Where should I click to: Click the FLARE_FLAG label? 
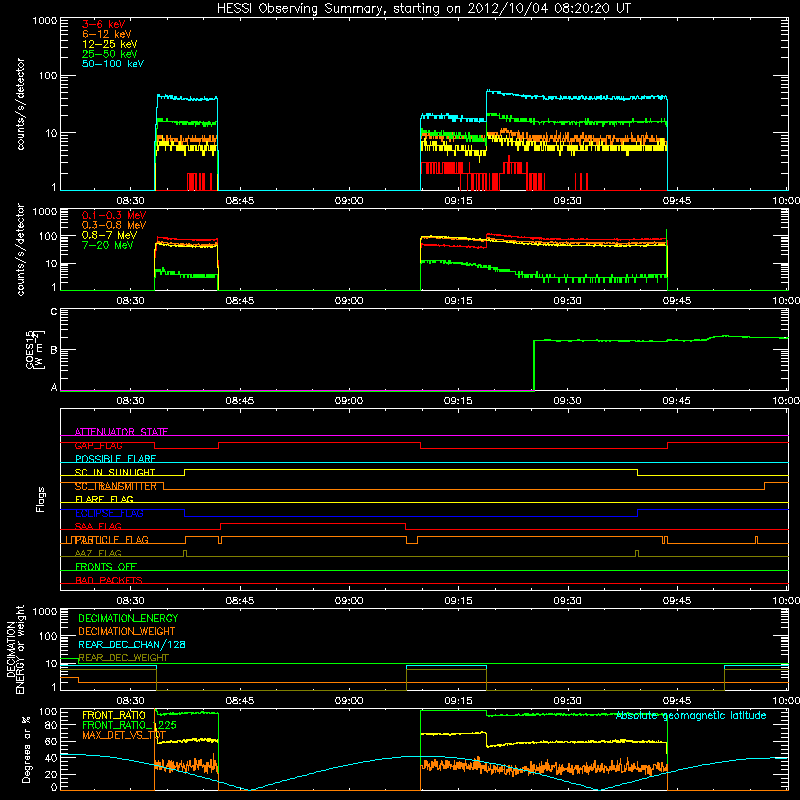coord(104,499)
